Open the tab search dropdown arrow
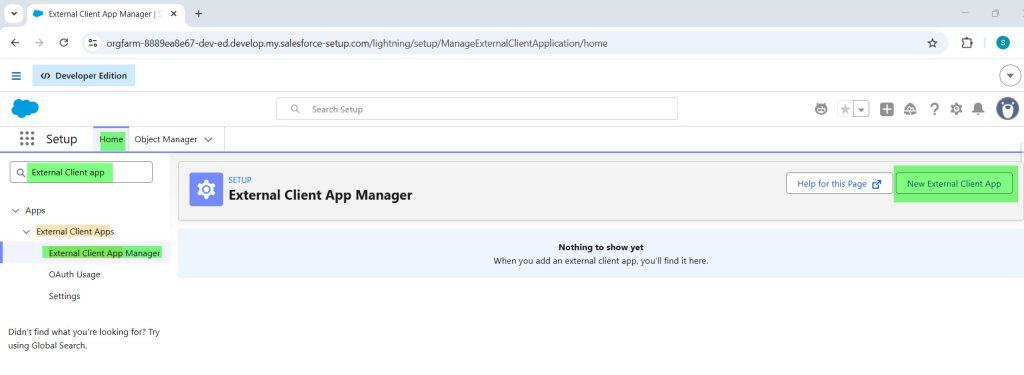Image resolution: width=1024 pixels, height=375 pixels. click(13, 14)
